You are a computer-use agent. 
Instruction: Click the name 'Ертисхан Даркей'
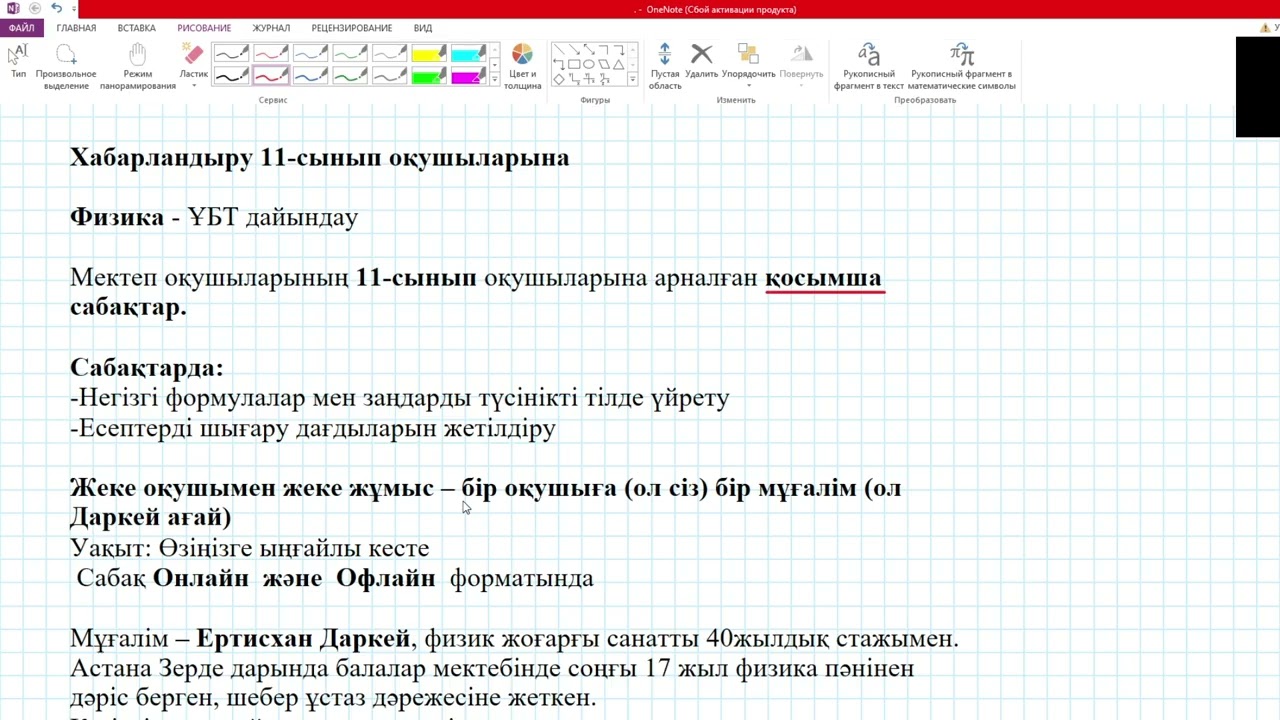click(303, 639)
